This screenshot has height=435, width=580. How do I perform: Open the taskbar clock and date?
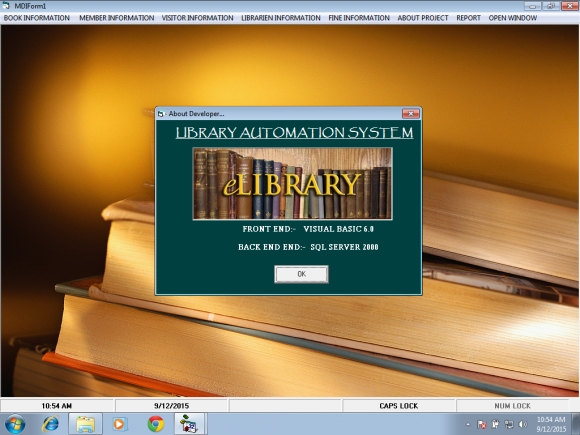[551, 424]
